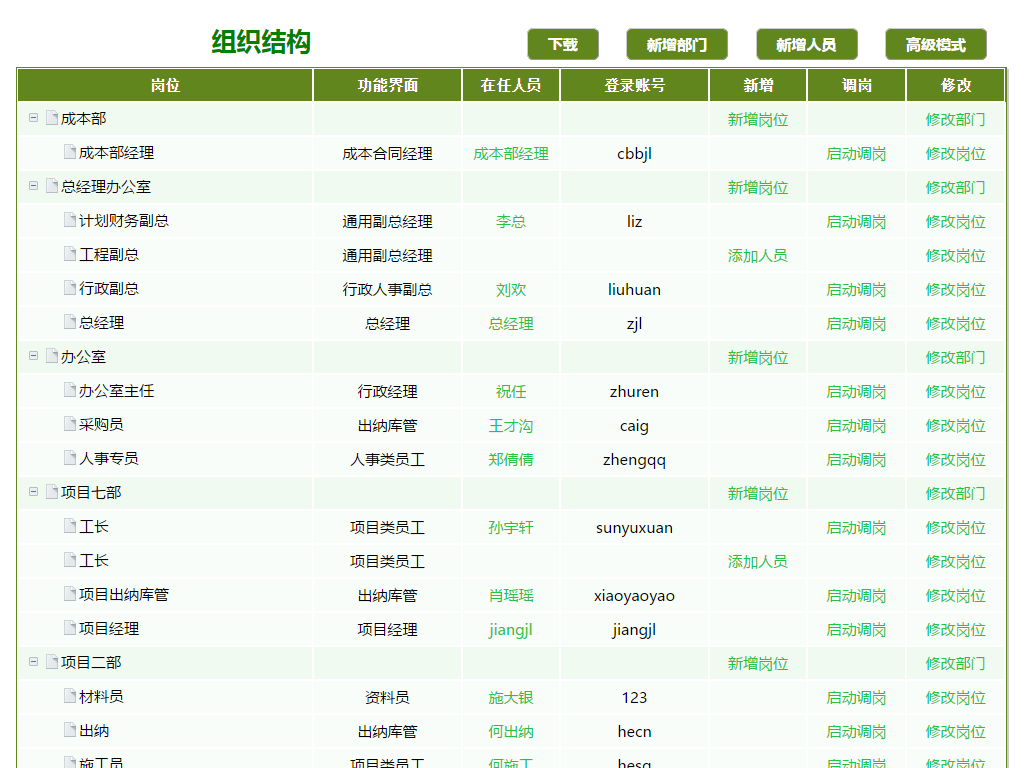Open the 成本部经理 personnel link

coord(511,153)
